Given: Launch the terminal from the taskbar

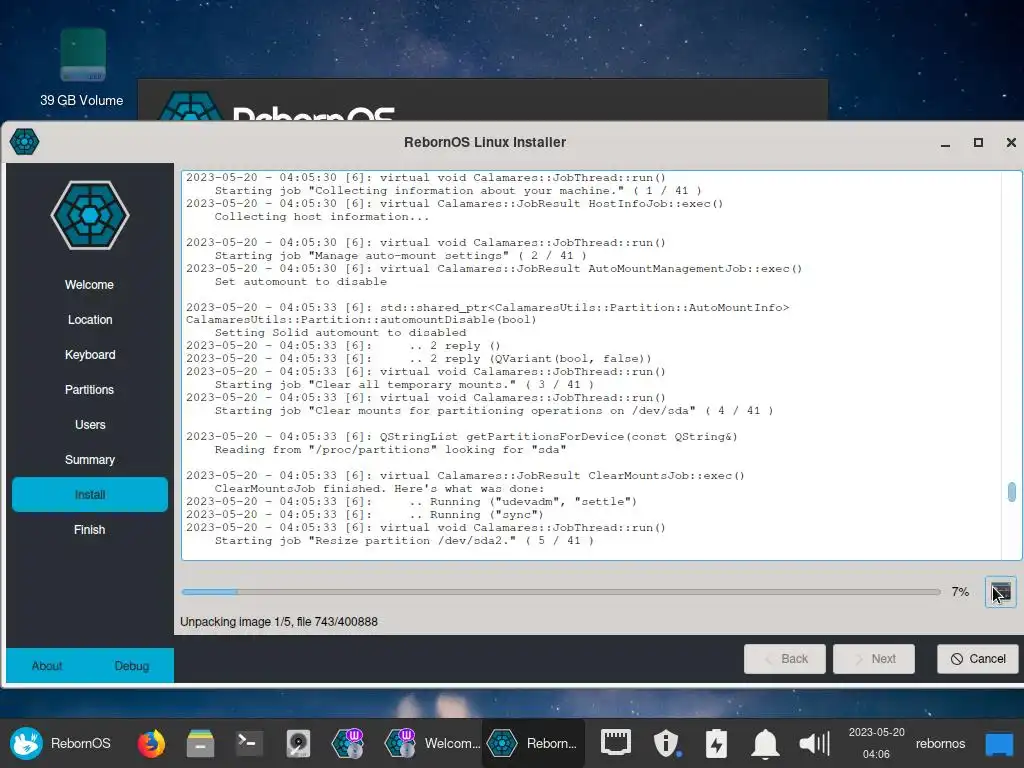Looking at the screenshot, I should coord(249,743).
